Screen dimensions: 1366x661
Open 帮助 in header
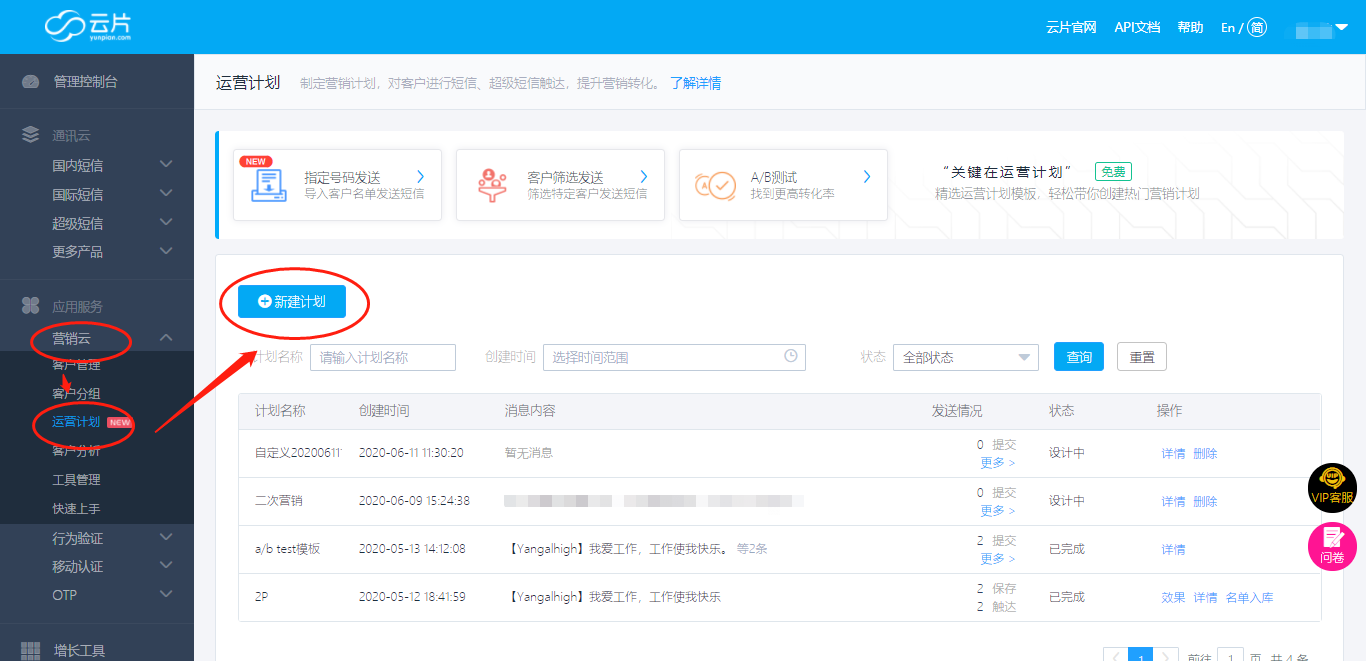click(1190, 27)
